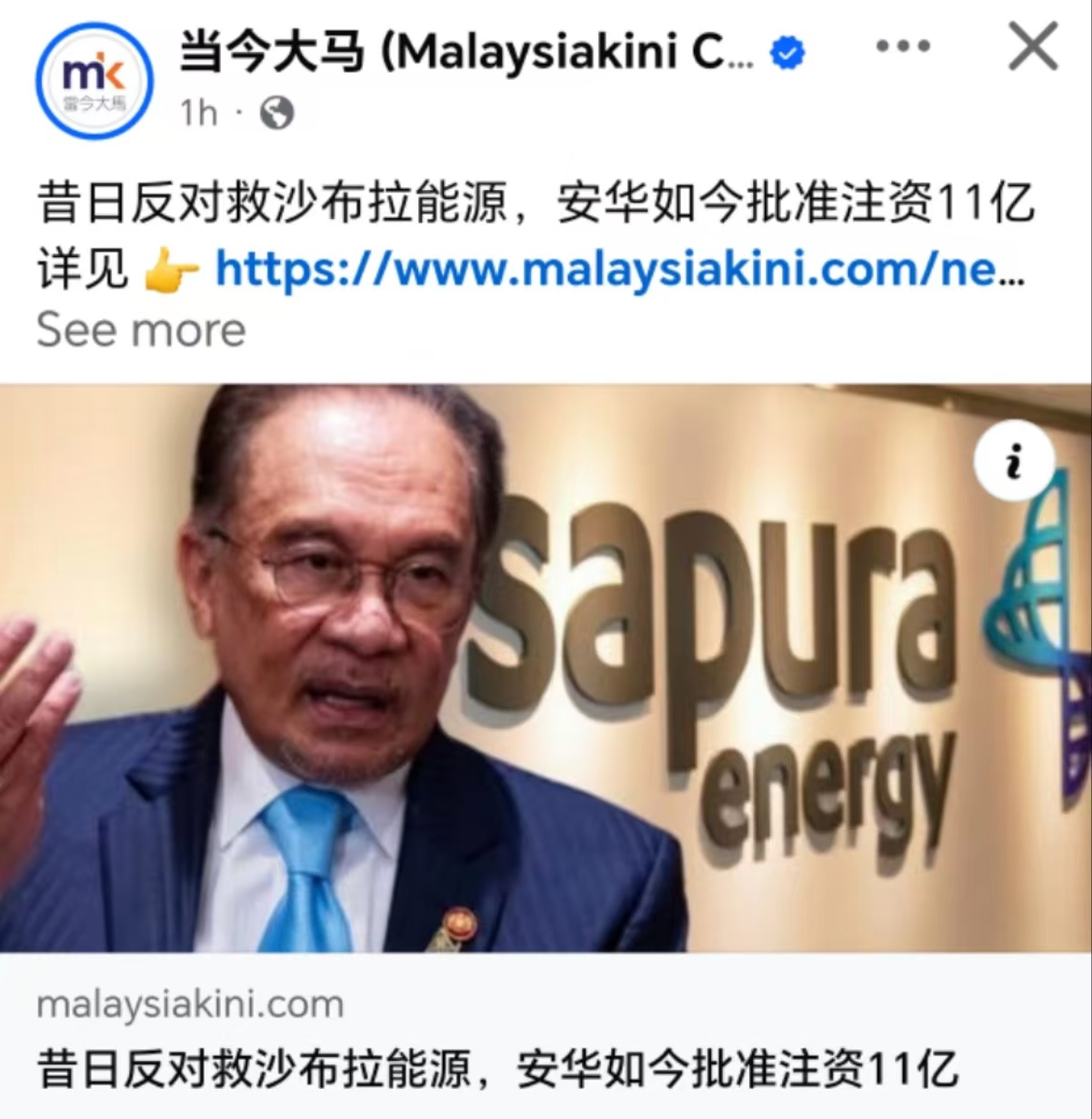Click the caption headline text 昔日反对救沙布拉能源
This screenshot has height=1119, width=1092.
pos(272,202)
